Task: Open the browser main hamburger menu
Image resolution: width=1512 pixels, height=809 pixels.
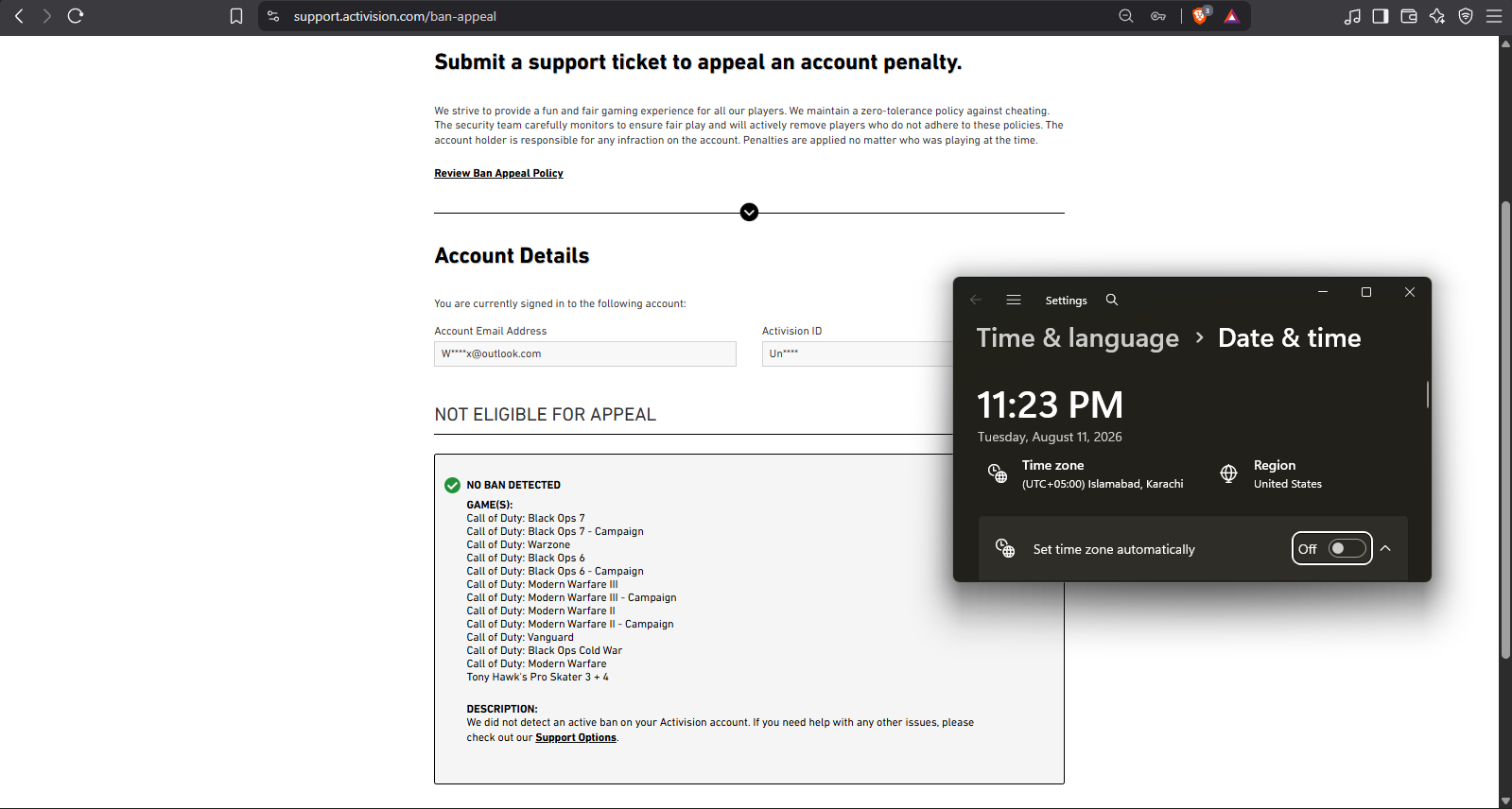Action: coord(1494,16)
